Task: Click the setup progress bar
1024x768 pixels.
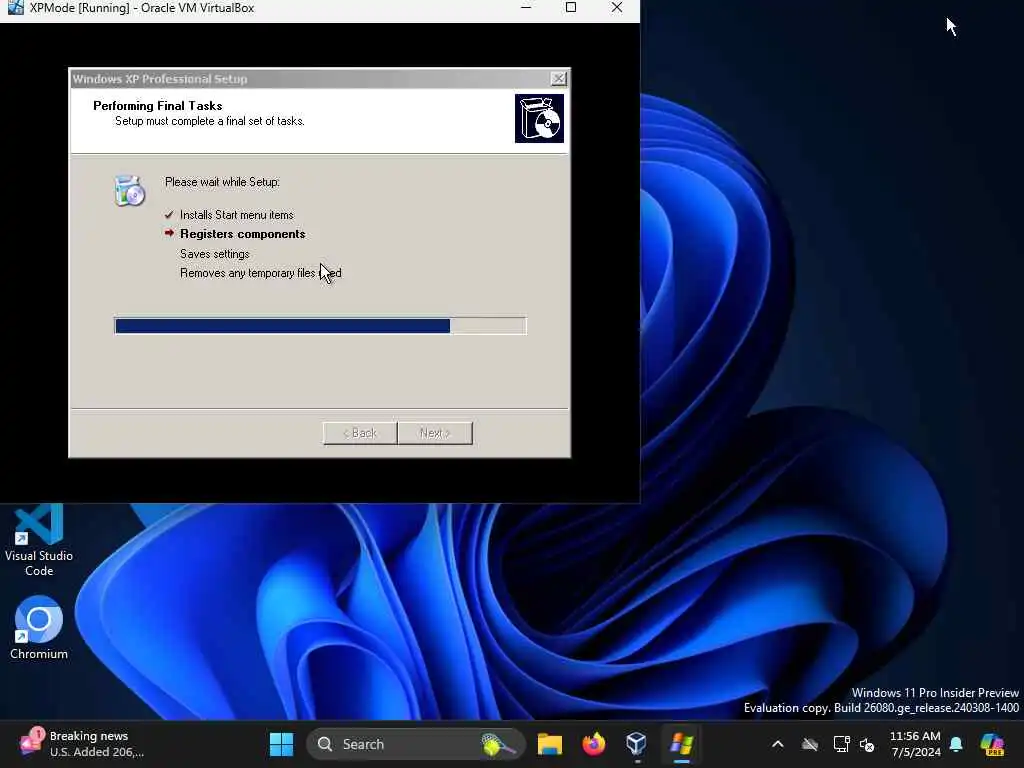Action: [x=320, y=325]
